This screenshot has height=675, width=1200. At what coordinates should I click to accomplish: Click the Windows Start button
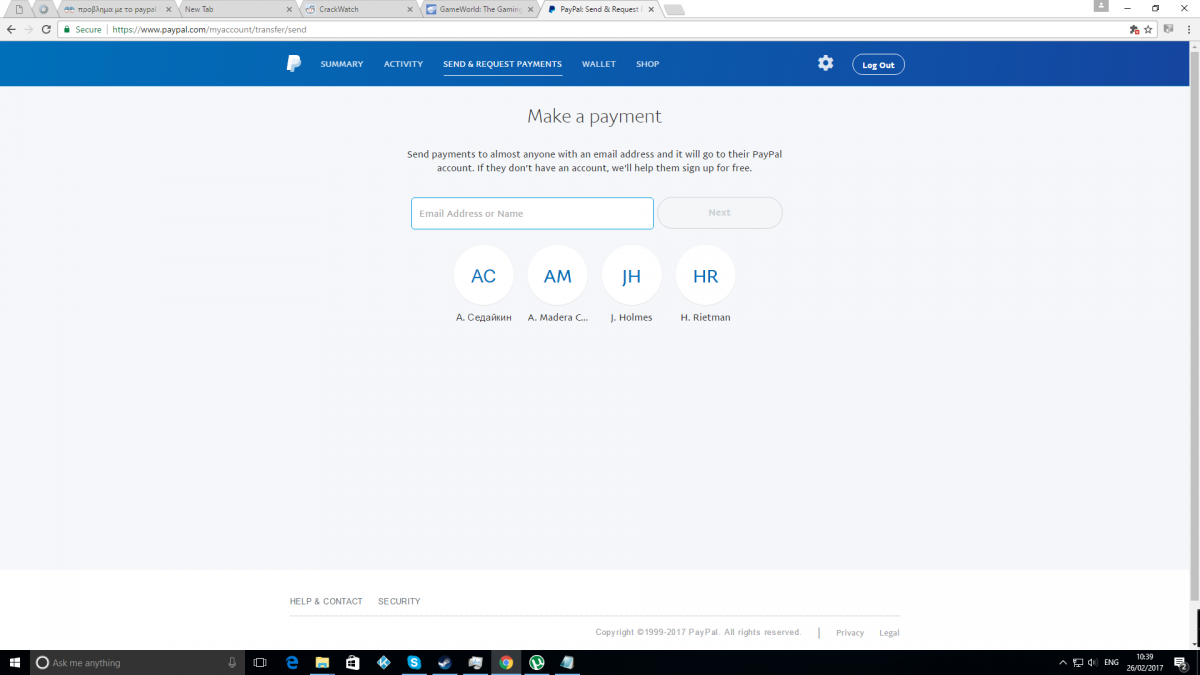[x=15, y=662]
